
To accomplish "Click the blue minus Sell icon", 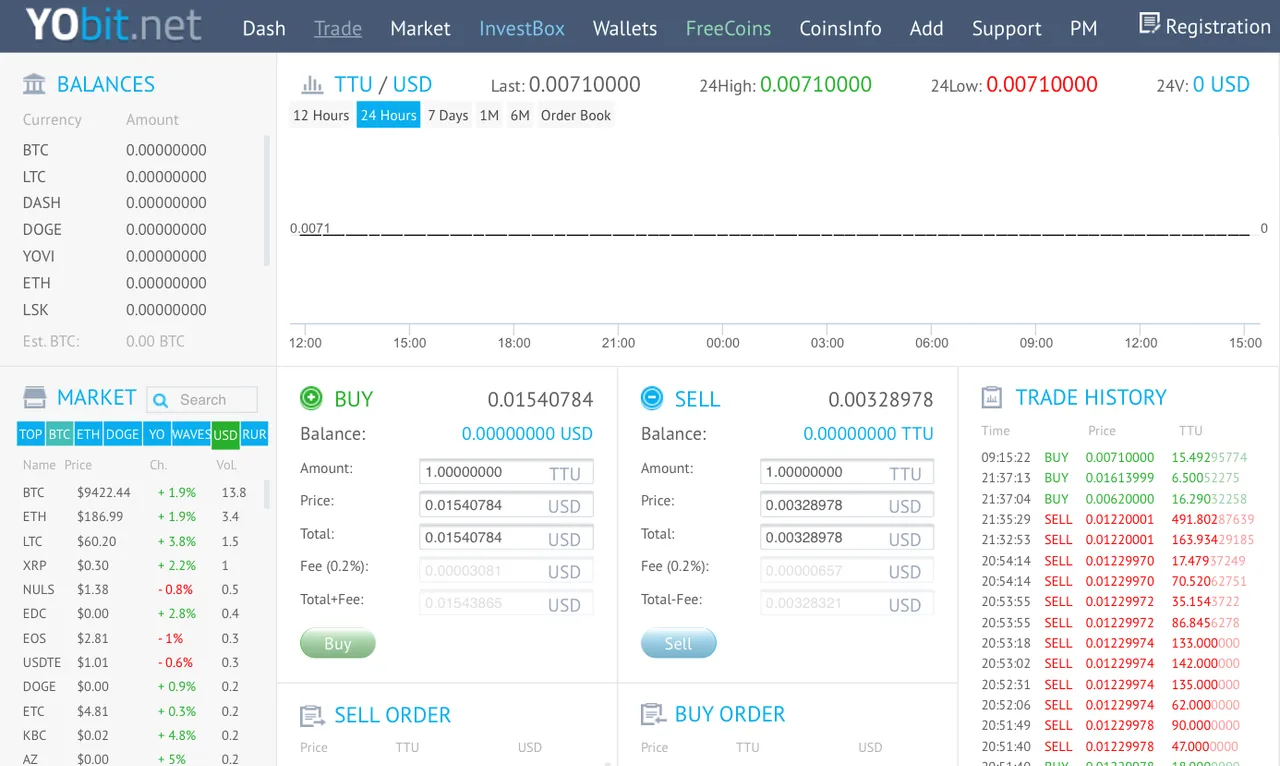I will (x=652, y=398).
